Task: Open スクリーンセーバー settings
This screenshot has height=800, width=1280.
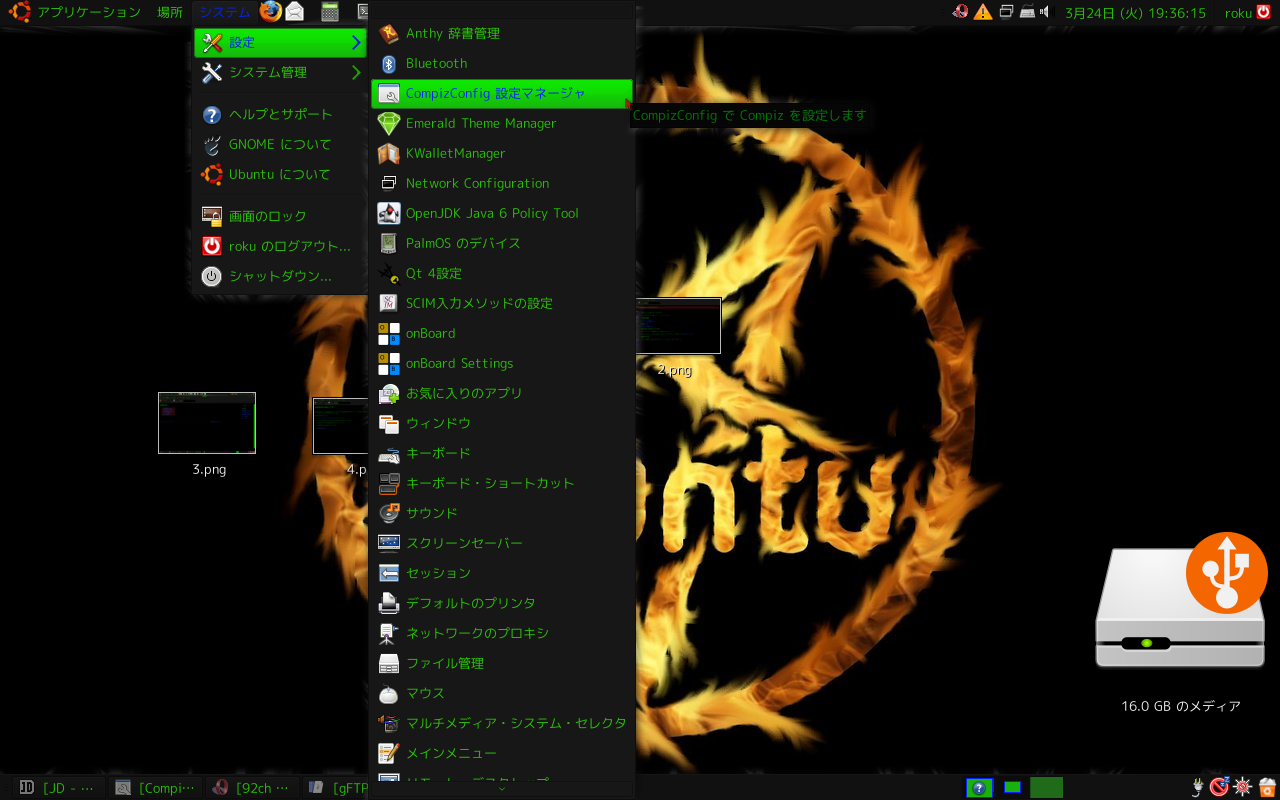Action: (x=502, y=544)
